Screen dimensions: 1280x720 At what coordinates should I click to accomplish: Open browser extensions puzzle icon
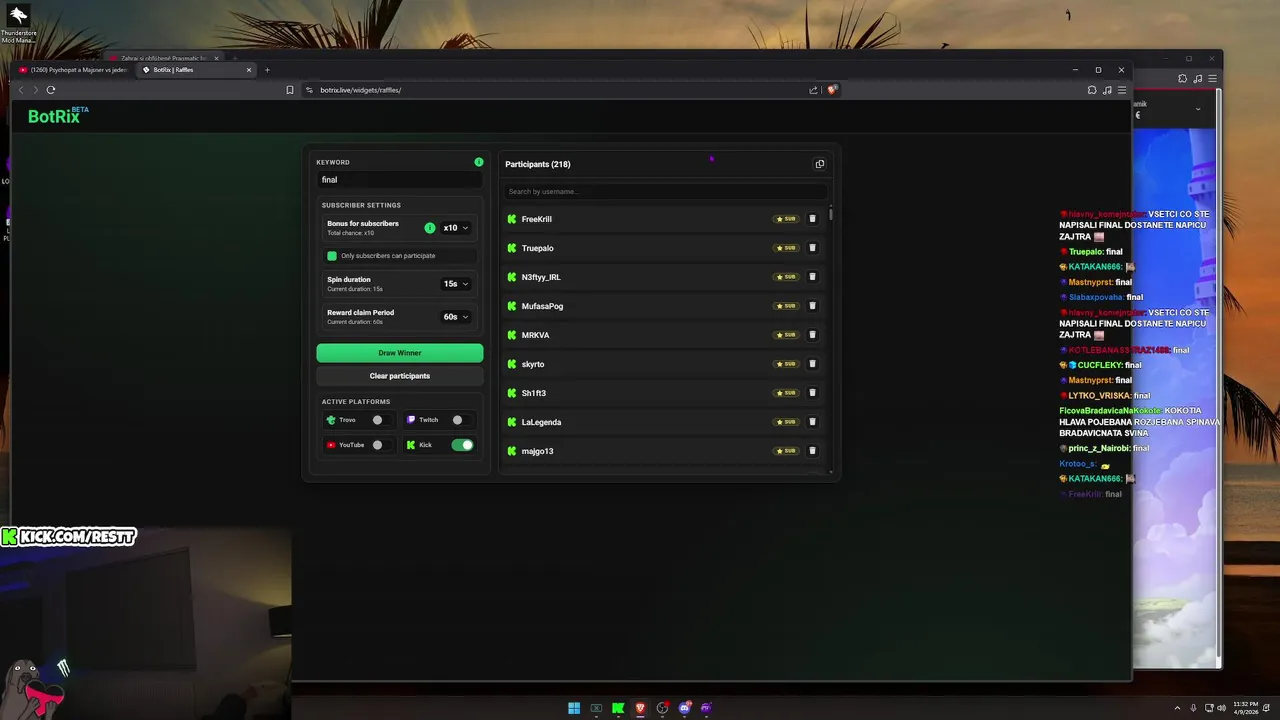pyautogui.click(x=1092, y=90)
